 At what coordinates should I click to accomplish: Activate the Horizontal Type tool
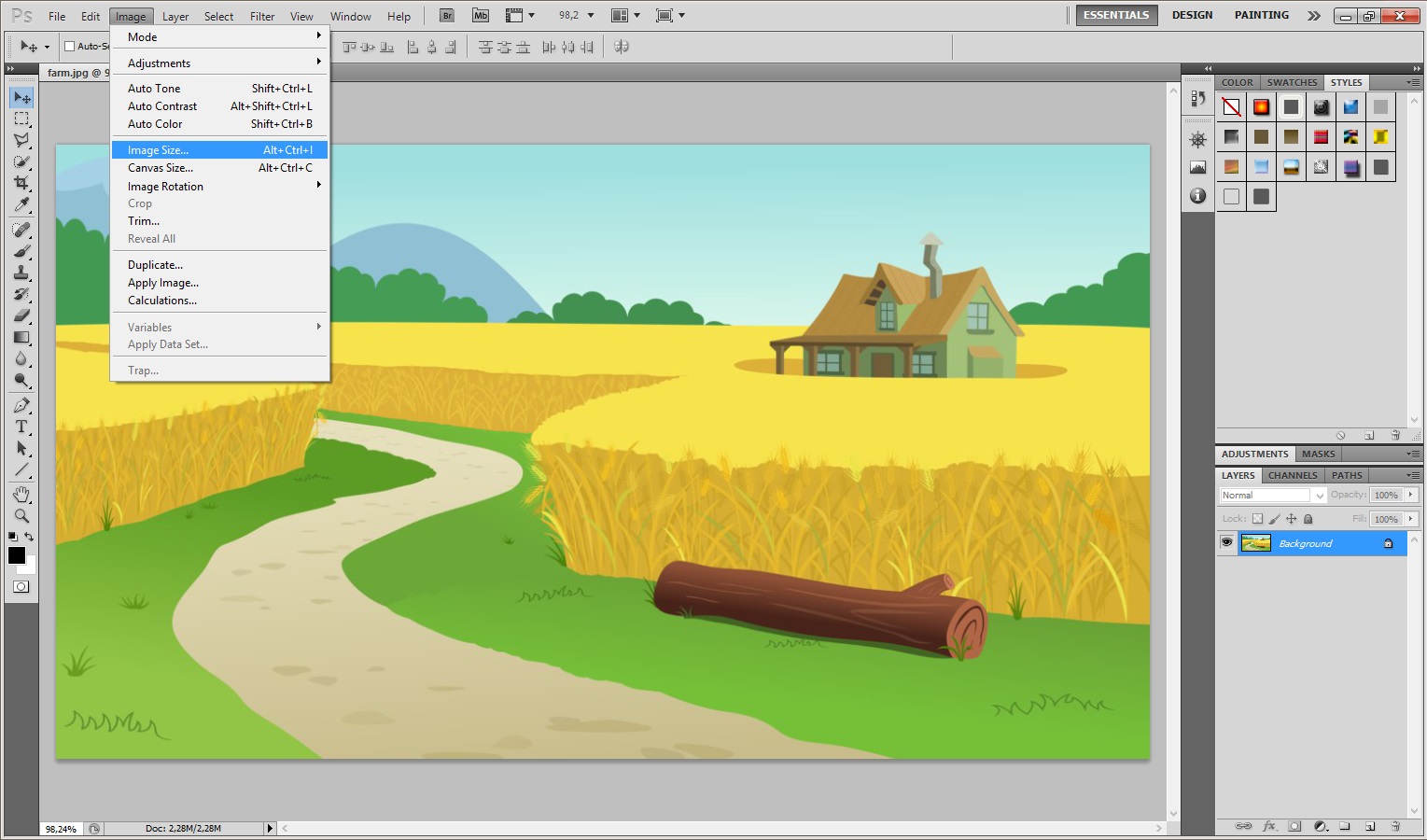(21, 427)
